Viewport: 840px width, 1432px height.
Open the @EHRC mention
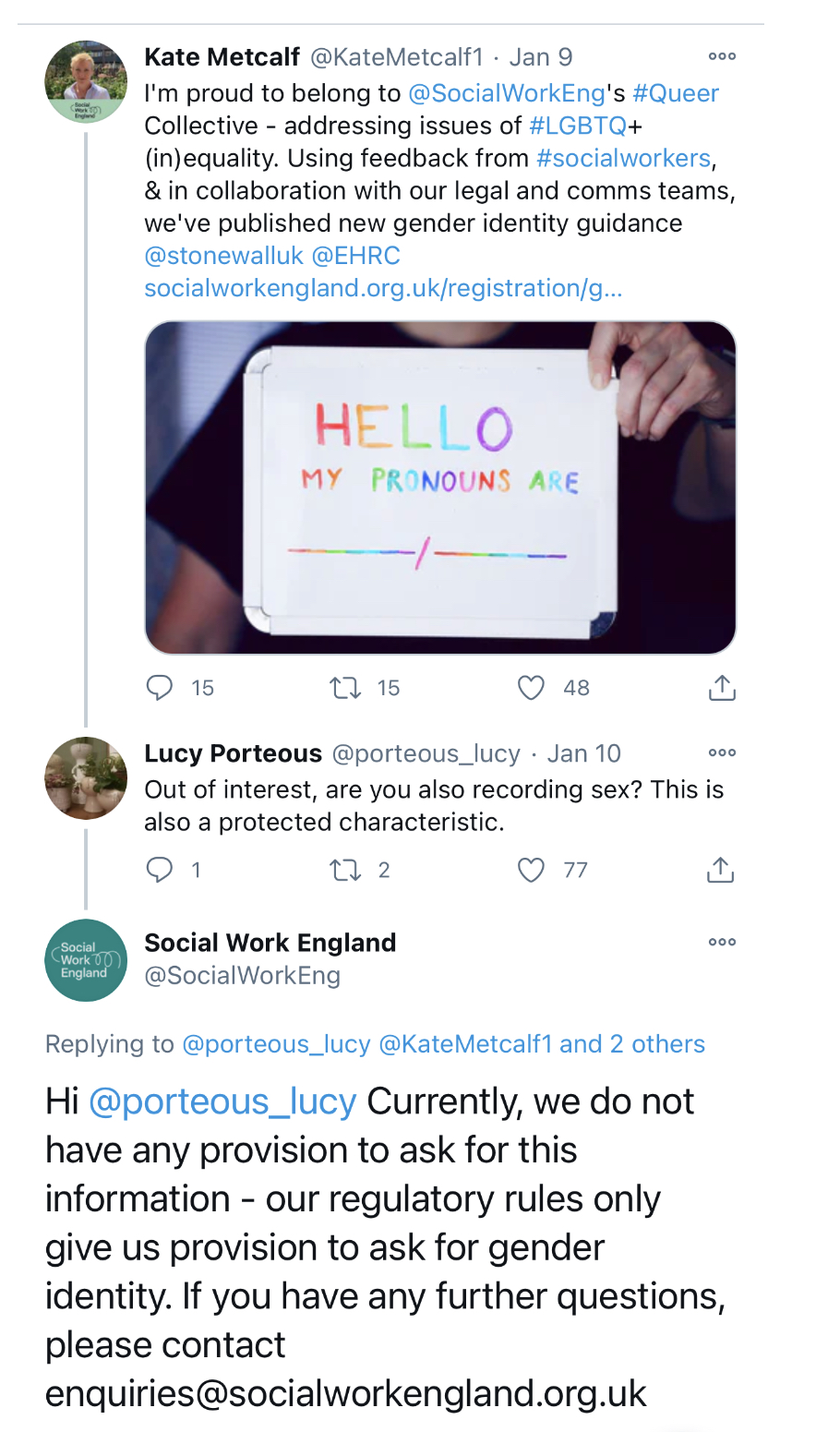356,256
